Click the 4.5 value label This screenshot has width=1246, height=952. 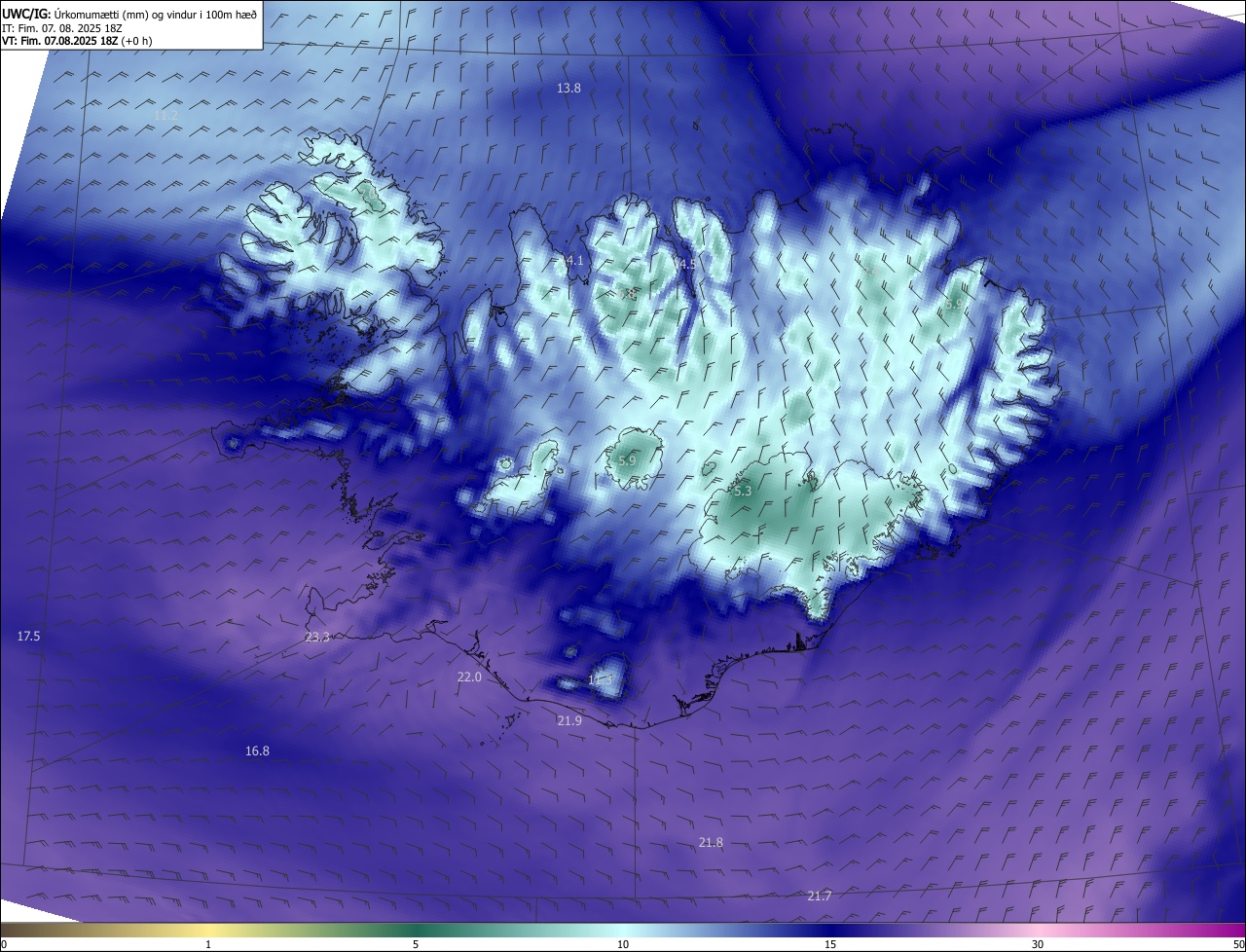(686, 264)
